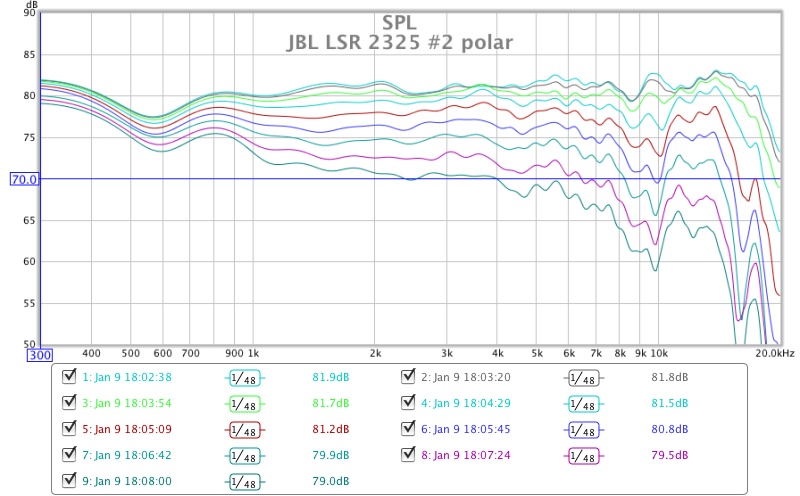Toggle visibility of trace 5 Jan 9 18:05:09
This screenshot has height=496, width=800.
tap(69, 429)
